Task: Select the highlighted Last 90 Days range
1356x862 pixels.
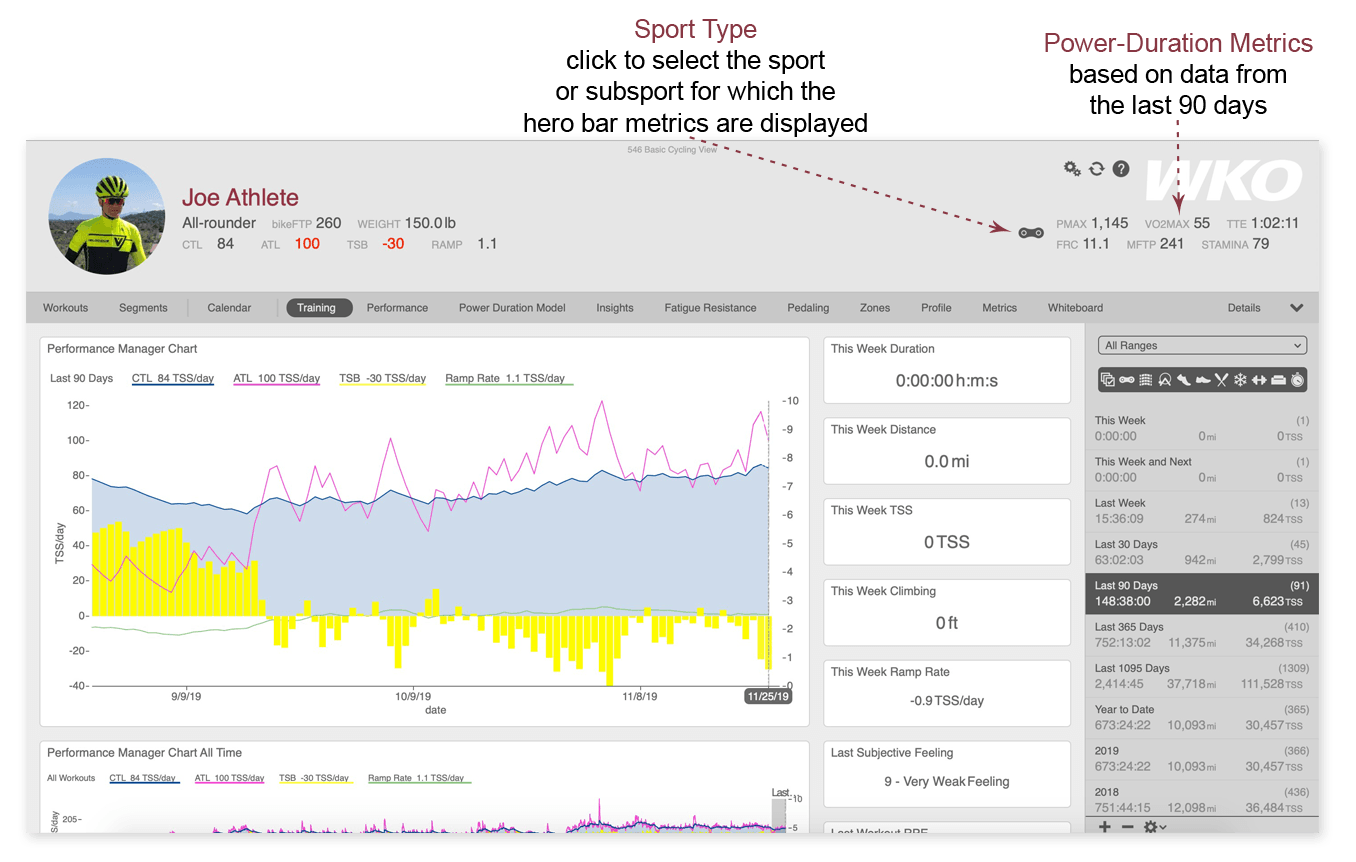Action: coord(1201,594)
